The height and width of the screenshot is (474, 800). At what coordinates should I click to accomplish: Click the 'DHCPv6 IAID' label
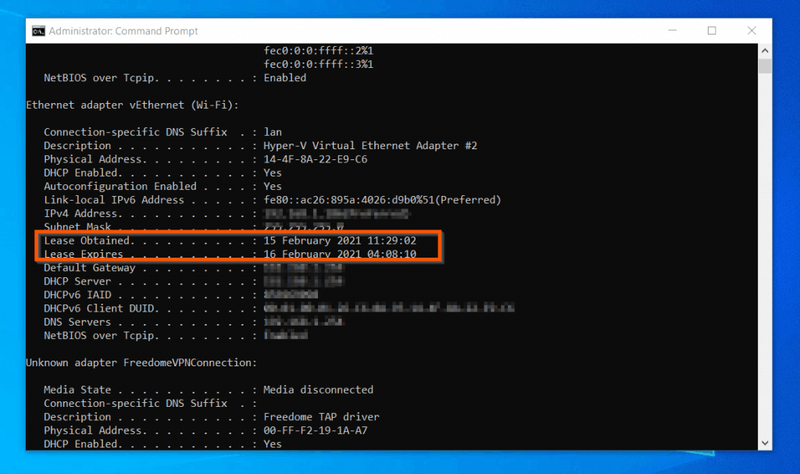[77, 295]
